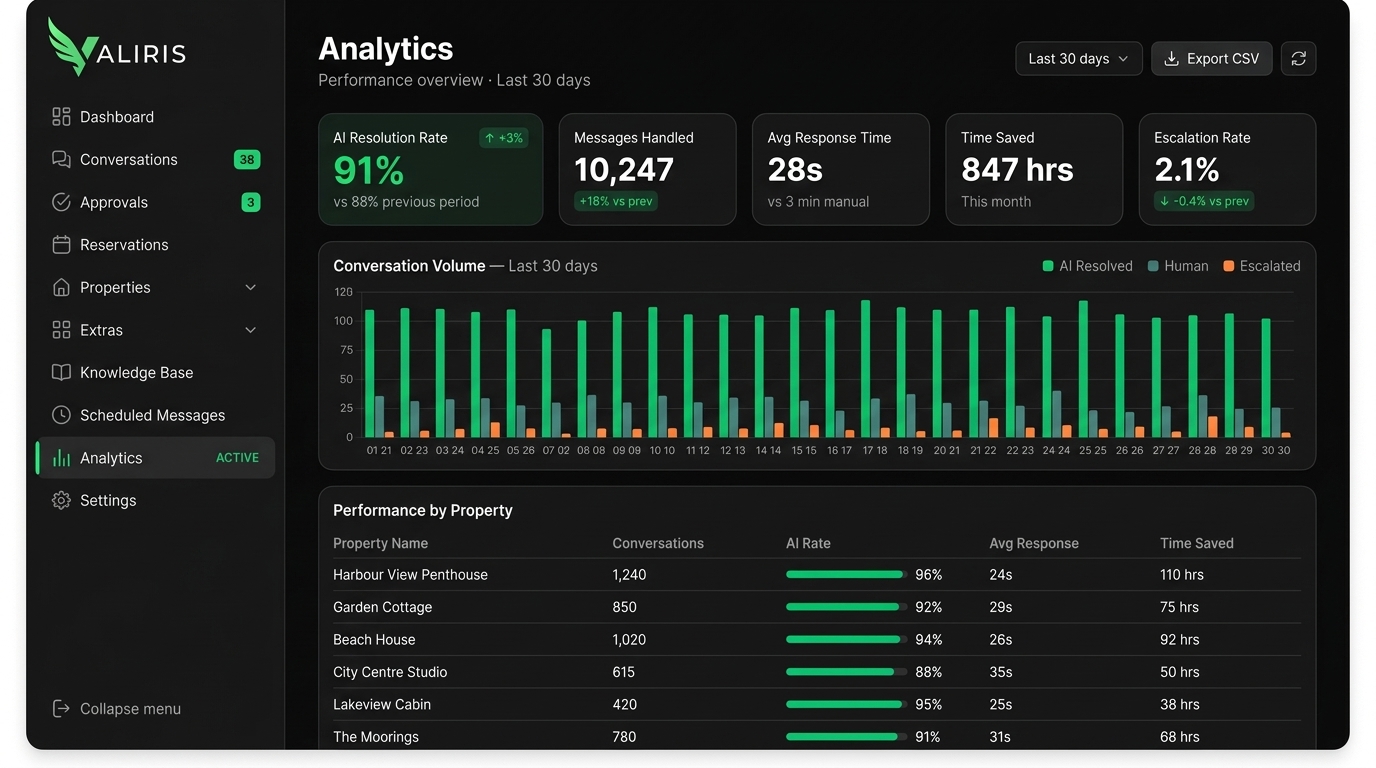Go to Conversations in the sidebar
Viewport: 1376px width, 768px height.
coord(155,160)
